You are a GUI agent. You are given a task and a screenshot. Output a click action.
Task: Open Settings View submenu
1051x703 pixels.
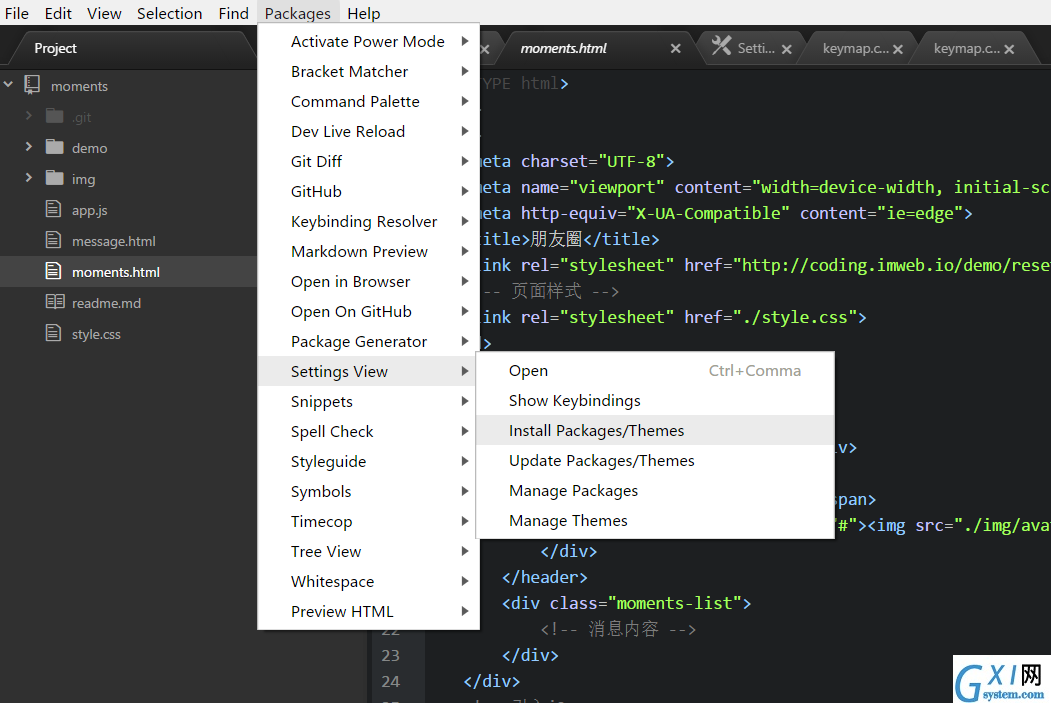[x=368, y=371]
